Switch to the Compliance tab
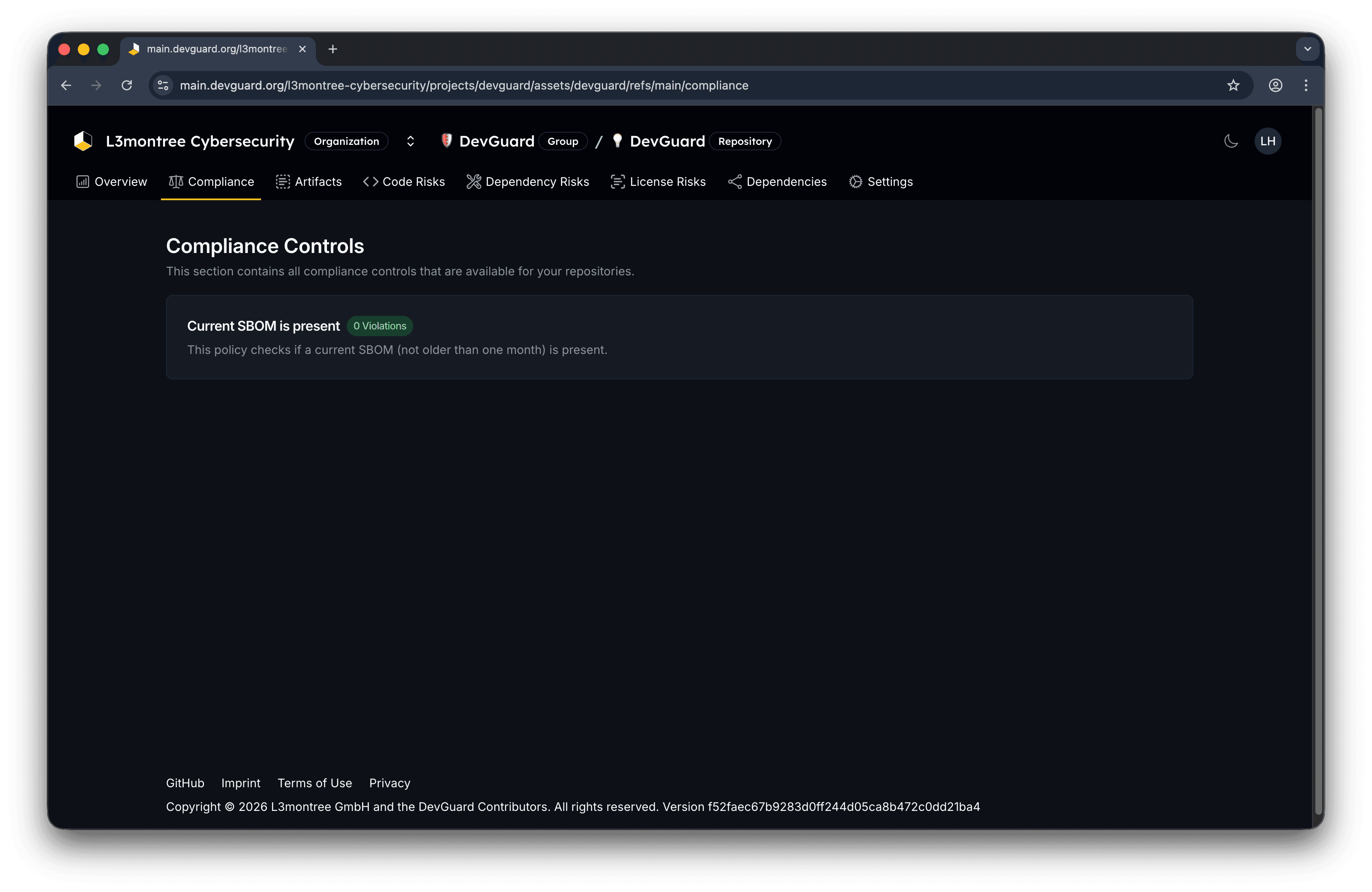The height and width of the screenshot is (892, 1372). (x=210, y=182)
